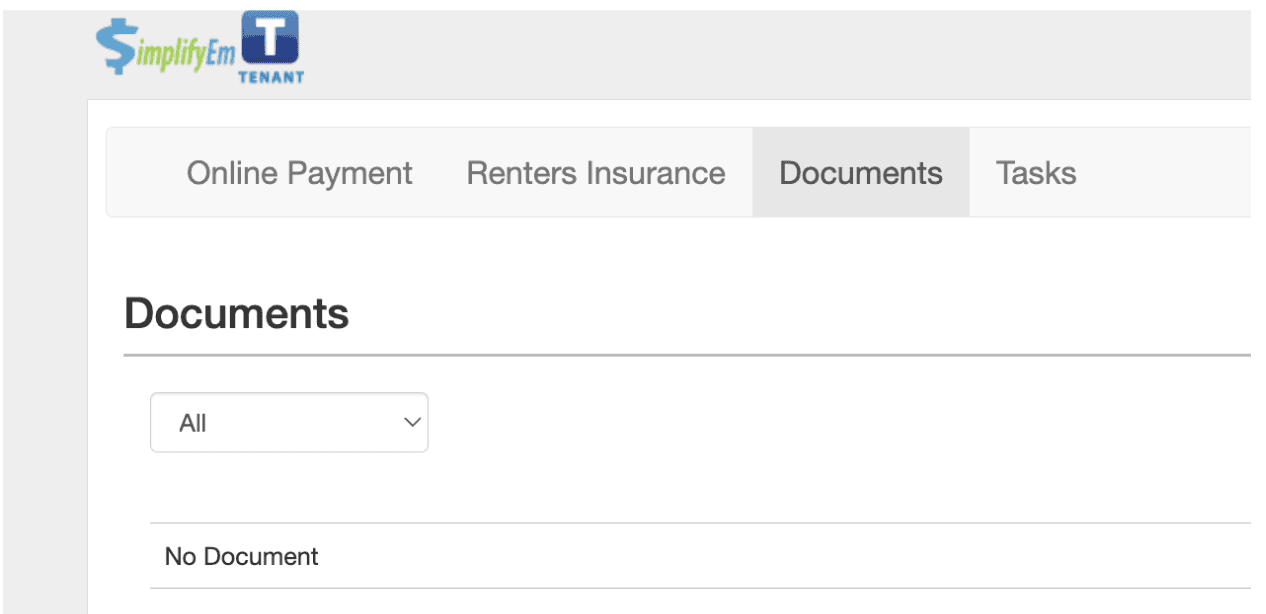Screen dimensions: 1266x614
Task: Click the chevron arrow in the filter dropdown
Action: pos(411,422)
